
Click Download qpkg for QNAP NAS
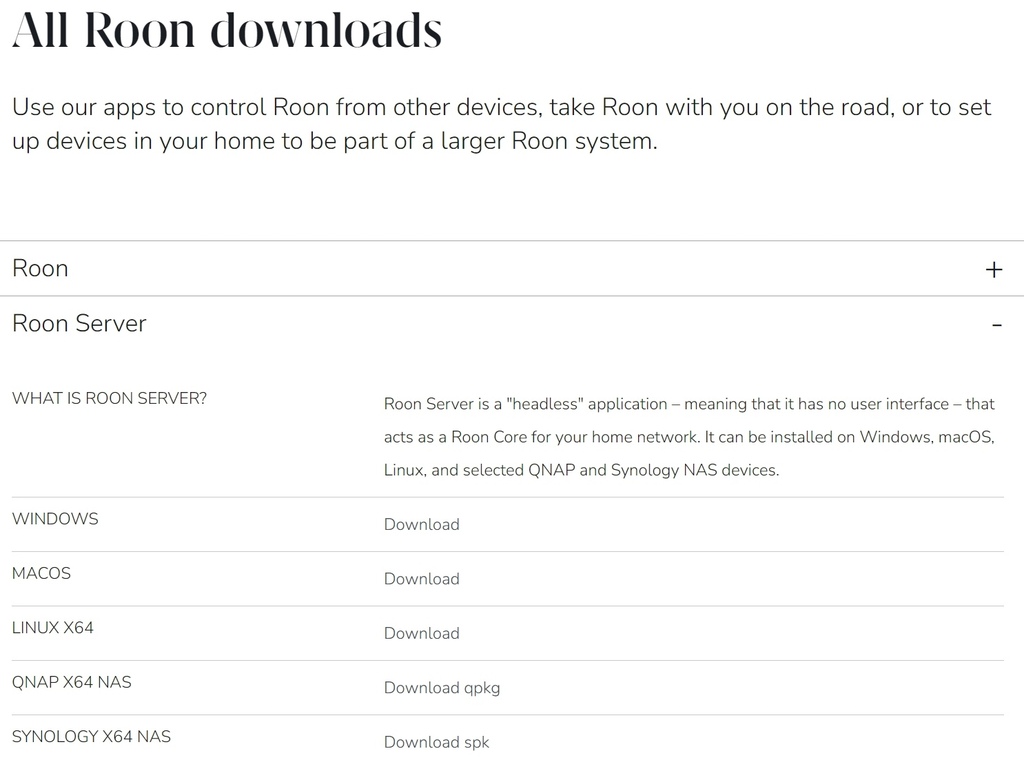click(x=441, y=688)
